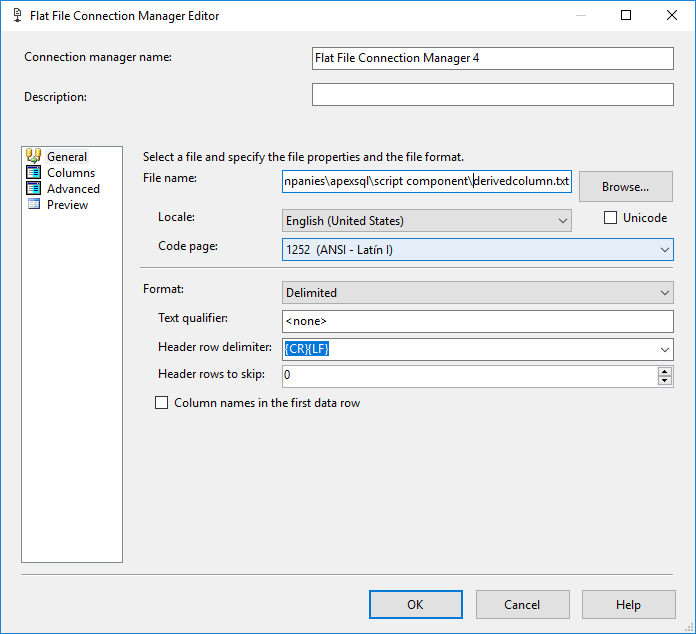Enable the Unicode checkbox

pos(611,218)
